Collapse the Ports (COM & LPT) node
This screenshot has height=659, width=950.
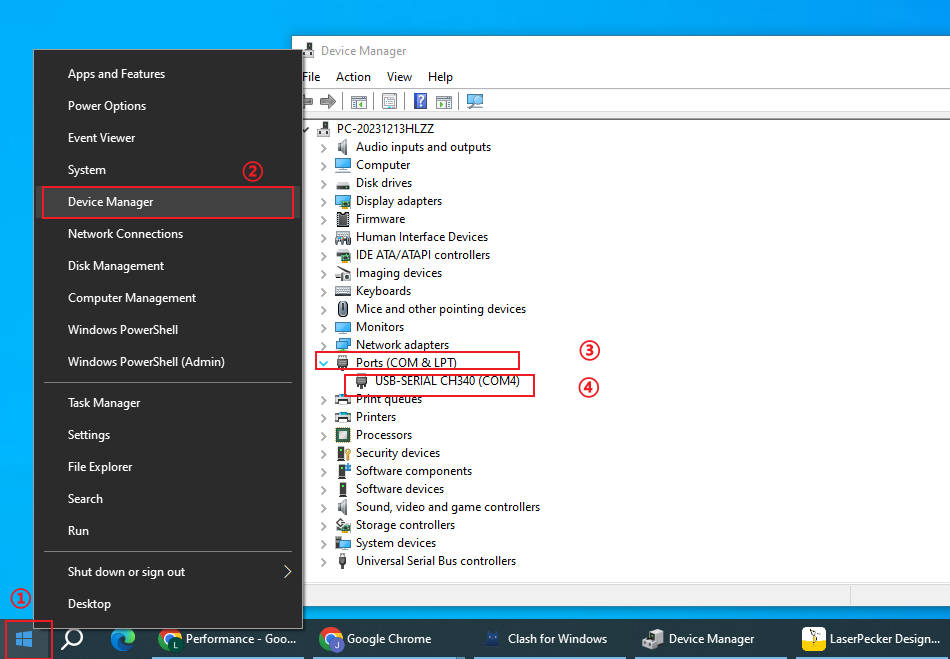[323, 363]
